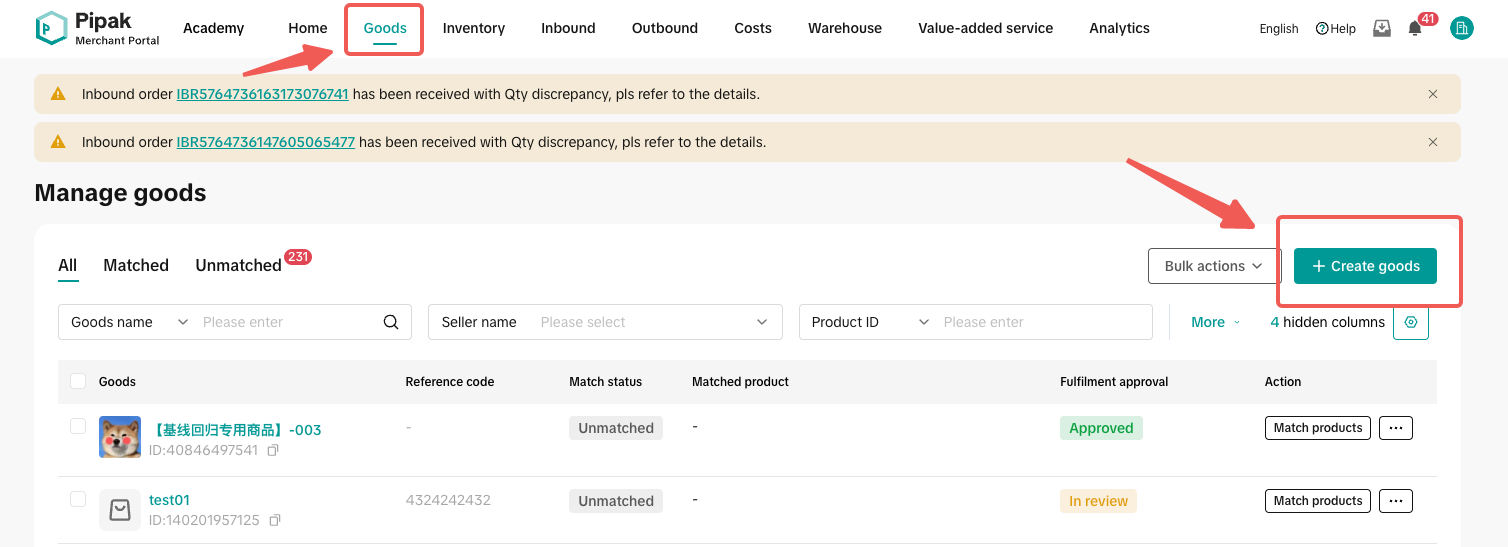The width and height of the screenshot is (1508, 547).
Task: Open the Seller name select dropdown
Action: click(605, 322)
